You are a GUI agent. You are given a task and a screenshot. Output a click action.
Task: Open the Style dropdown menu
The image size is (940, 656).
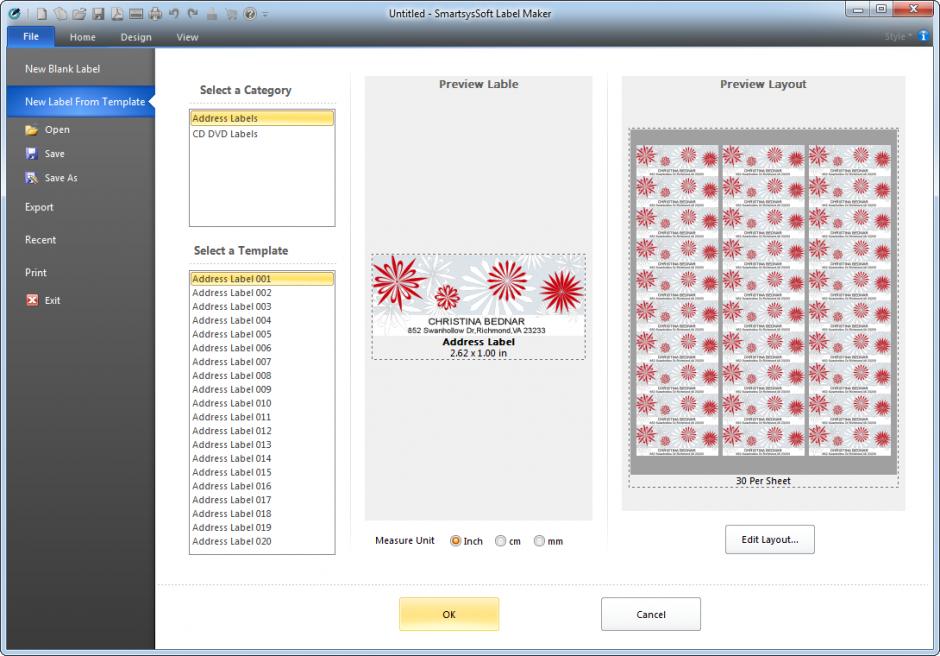click(x=897, y=37)
